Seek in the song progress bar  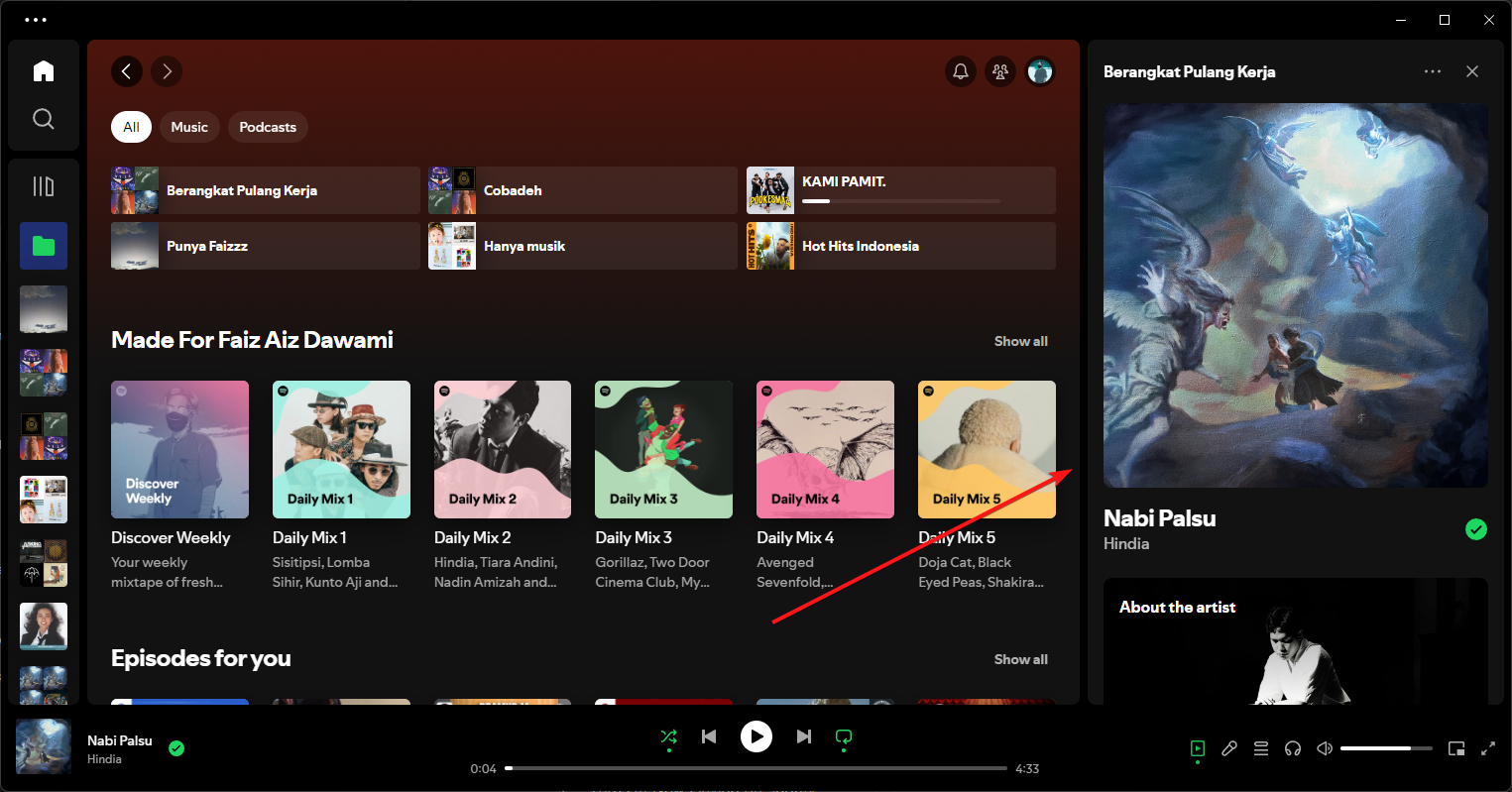(756, 768)
